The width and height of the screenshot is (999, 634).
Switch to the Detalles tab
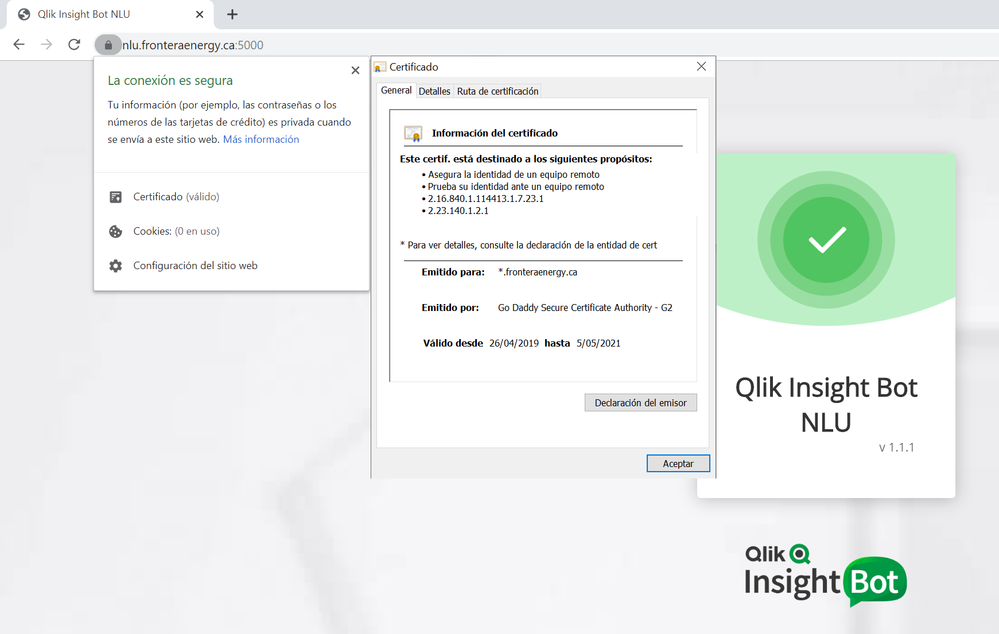click(x=434, y=91)
